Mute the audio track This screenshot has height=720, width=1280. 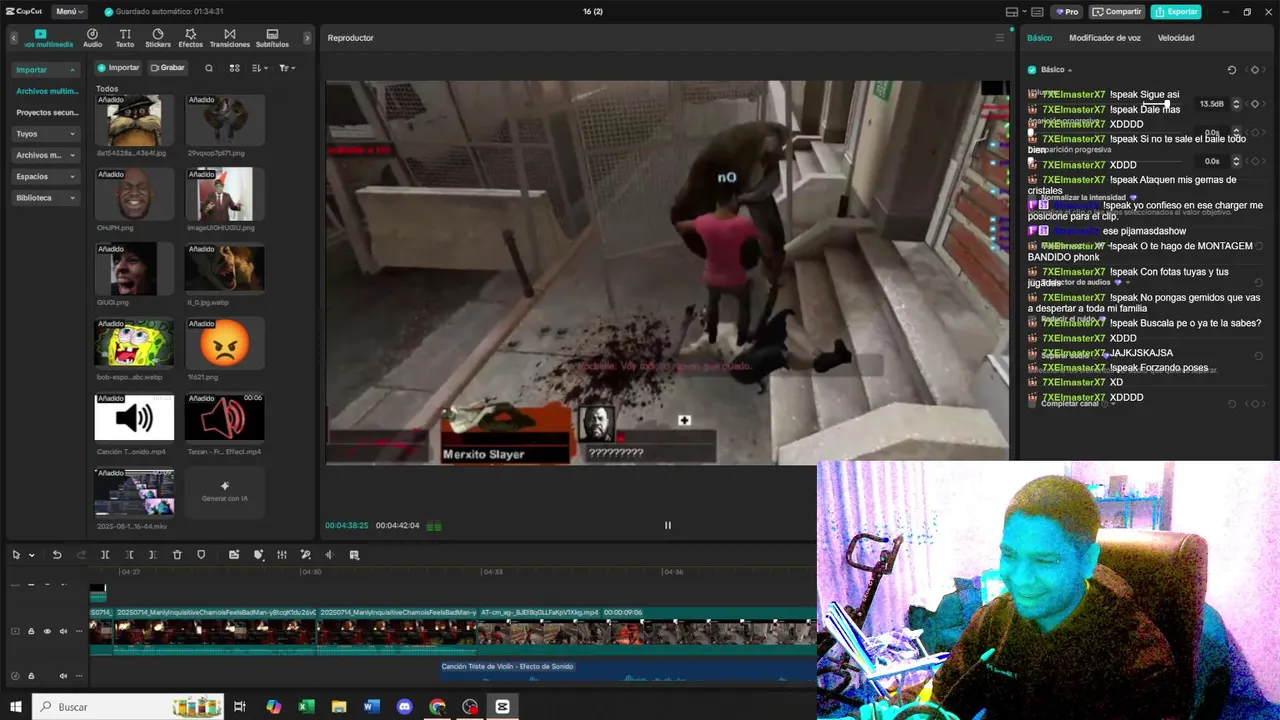pos(63,675)
